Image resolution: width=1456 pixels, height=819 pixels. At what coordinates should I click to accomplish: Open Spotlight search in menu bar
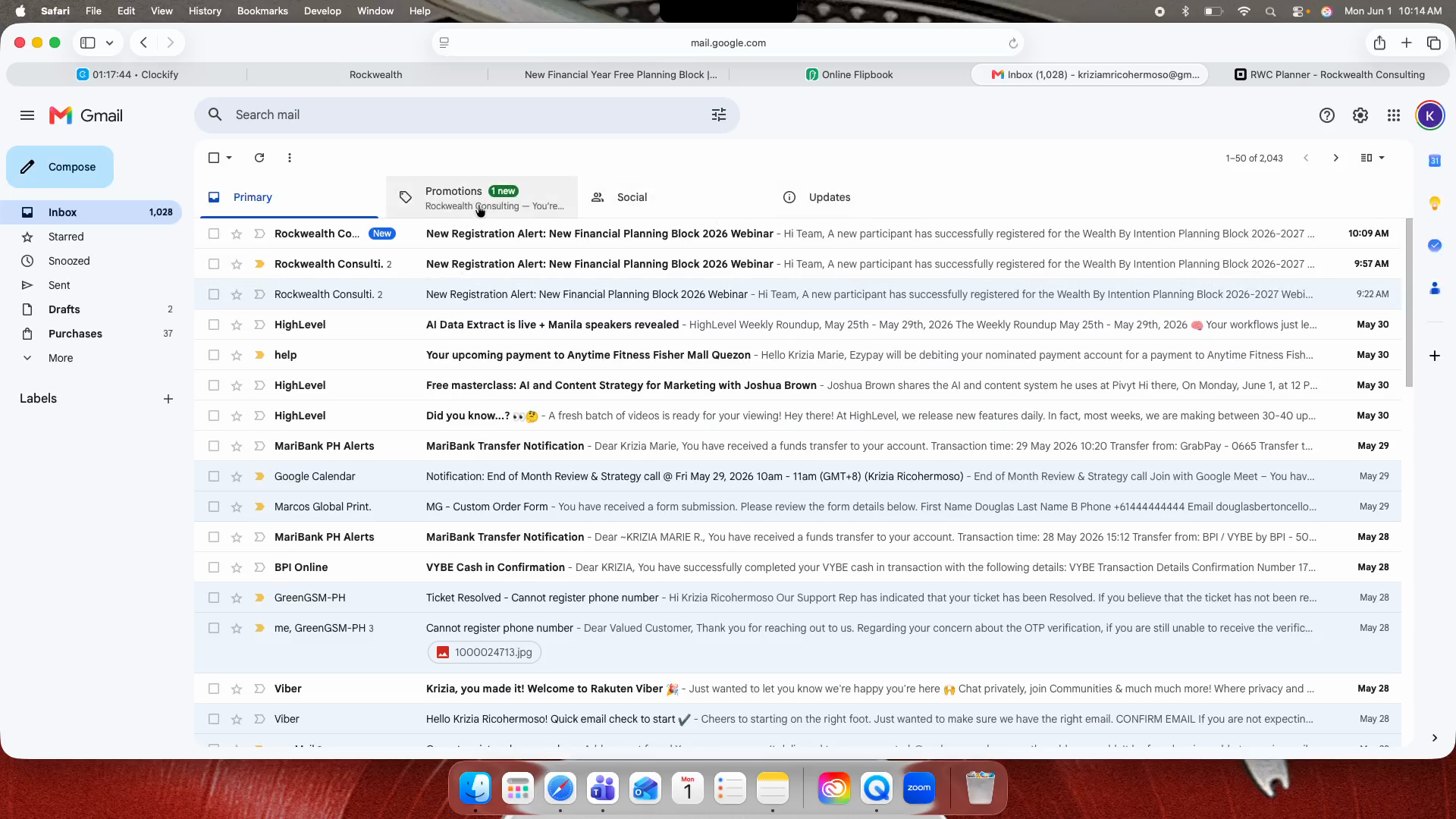(1270, 11)
